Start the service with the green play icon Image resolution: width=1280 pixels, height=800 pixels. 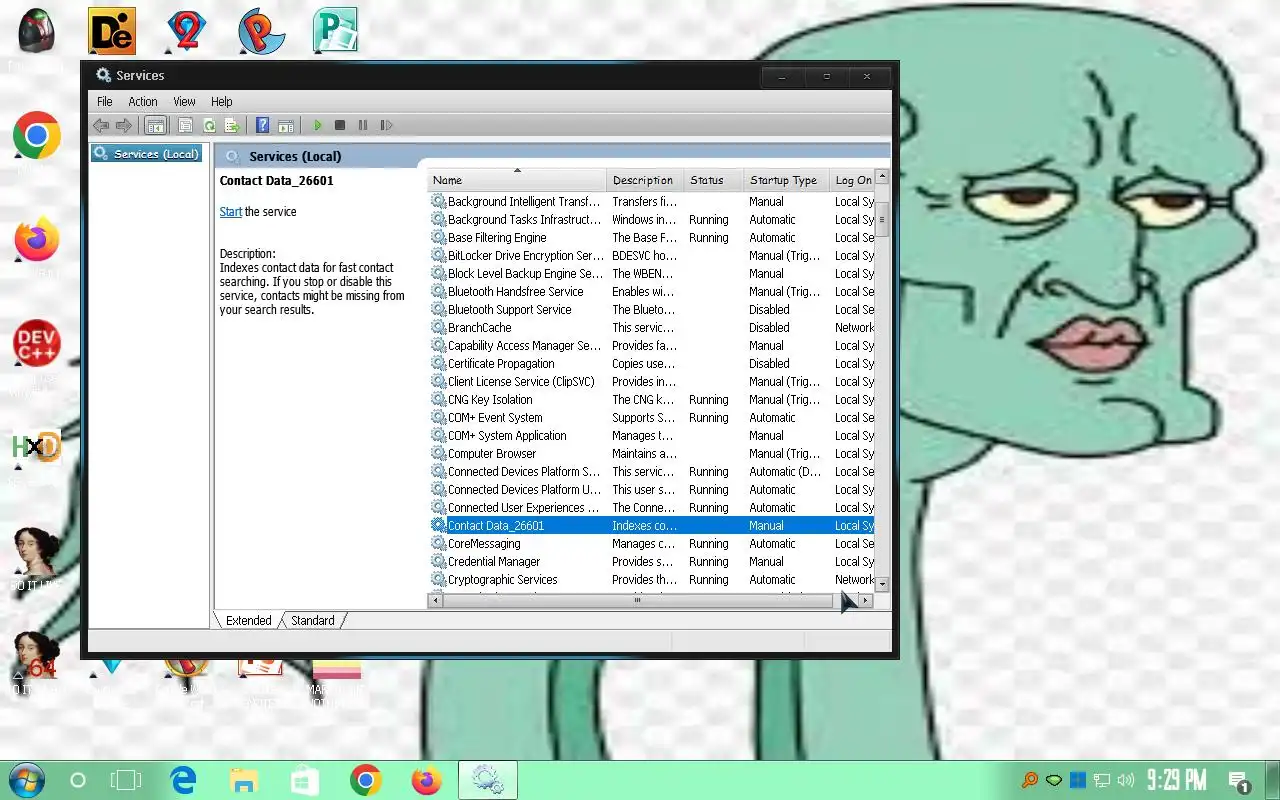coord(317,125)
